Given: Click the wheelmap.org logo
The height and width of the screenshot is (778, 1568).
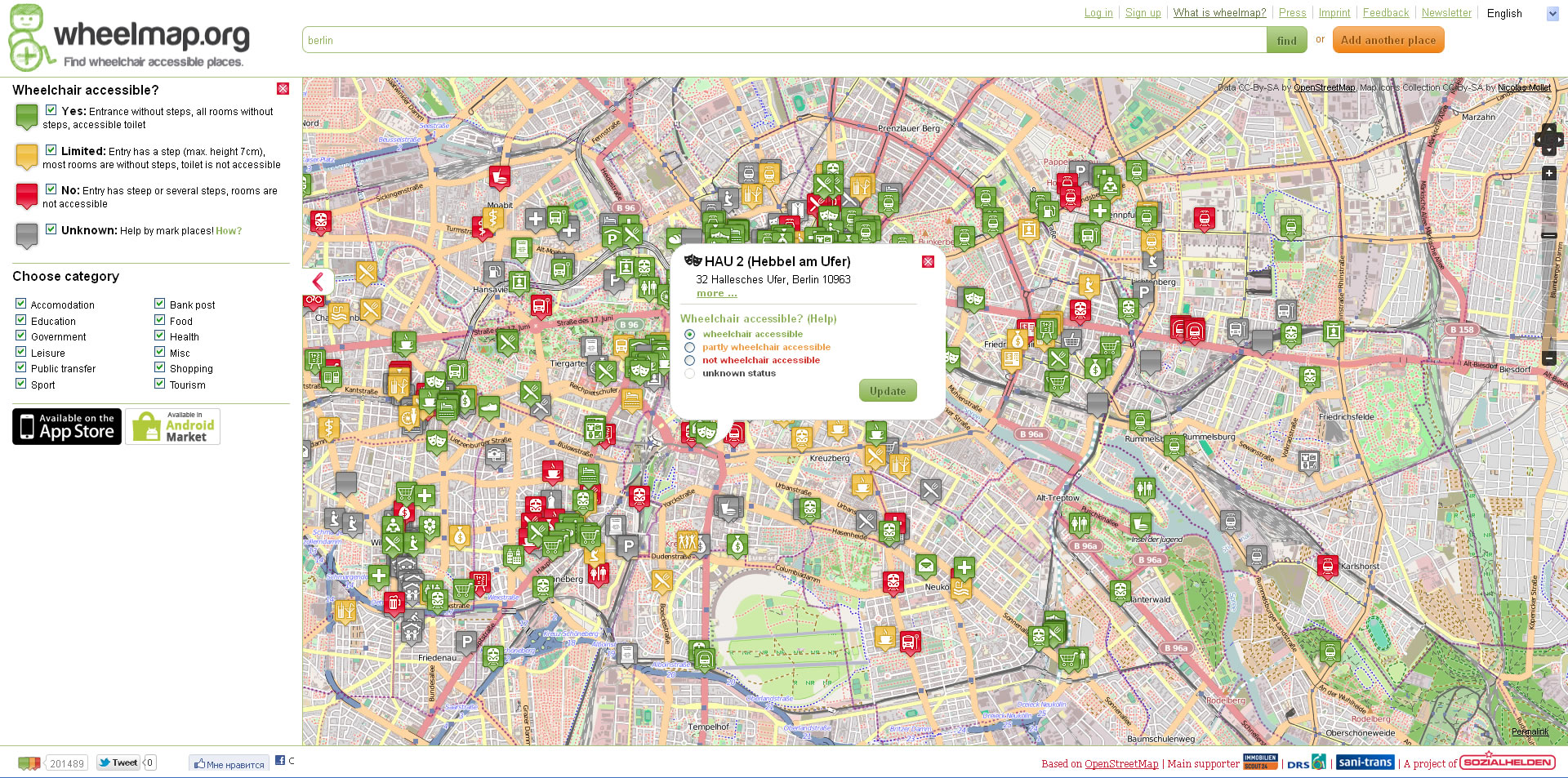Looking at the screenshot, I should click(x=129, y=38).
